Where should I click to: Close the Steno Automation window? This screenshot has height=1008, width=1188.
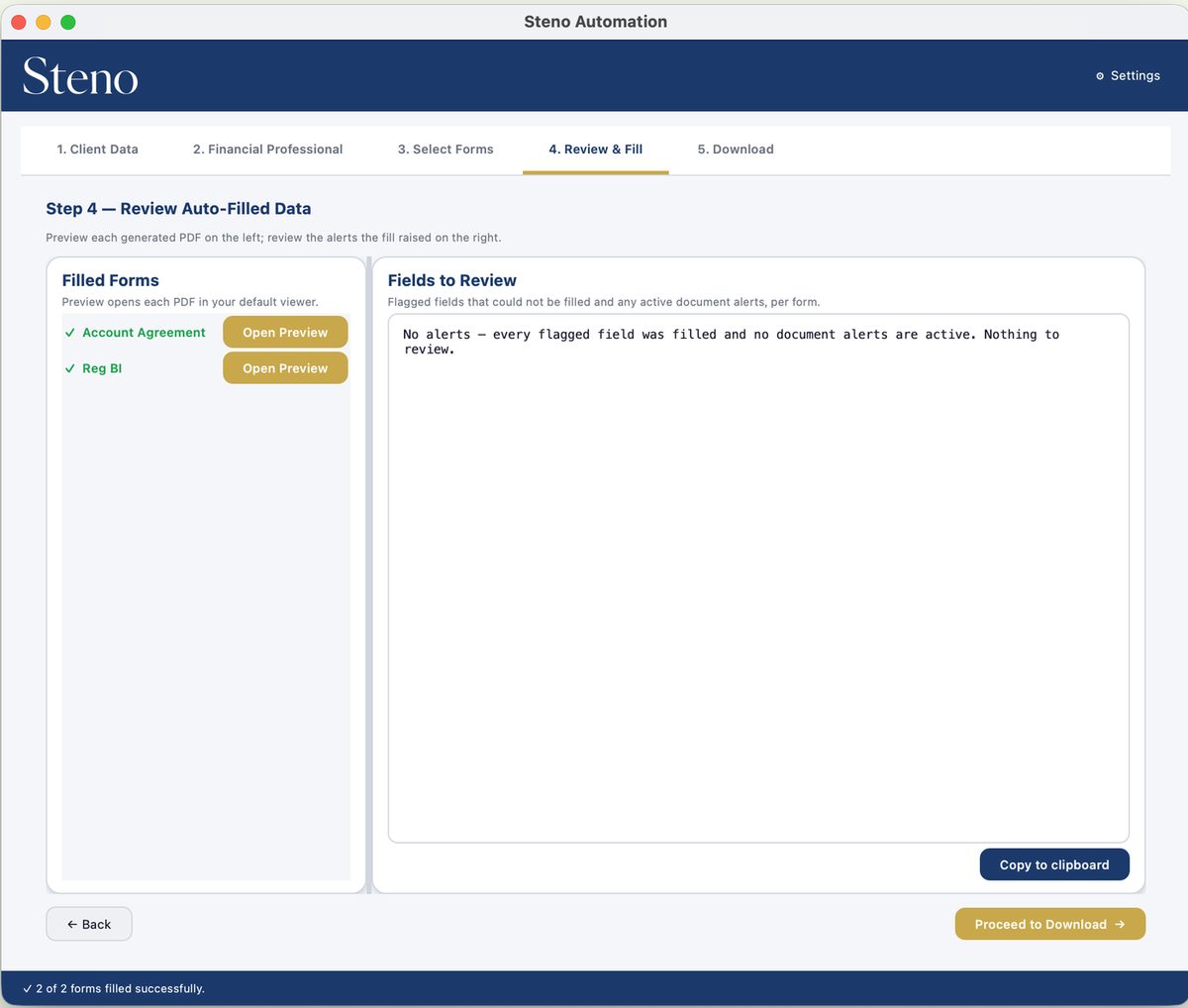pos(18,22)
